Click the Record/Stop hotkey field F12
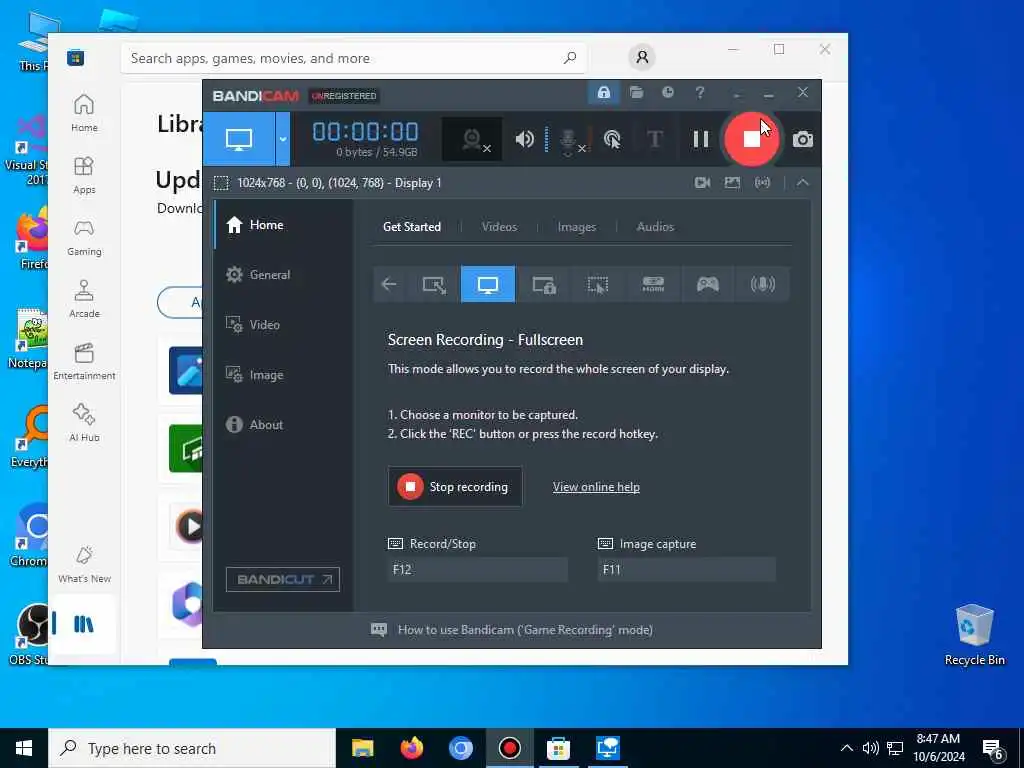The width and height of the screenshot is (1024, 768). [477, 569]
